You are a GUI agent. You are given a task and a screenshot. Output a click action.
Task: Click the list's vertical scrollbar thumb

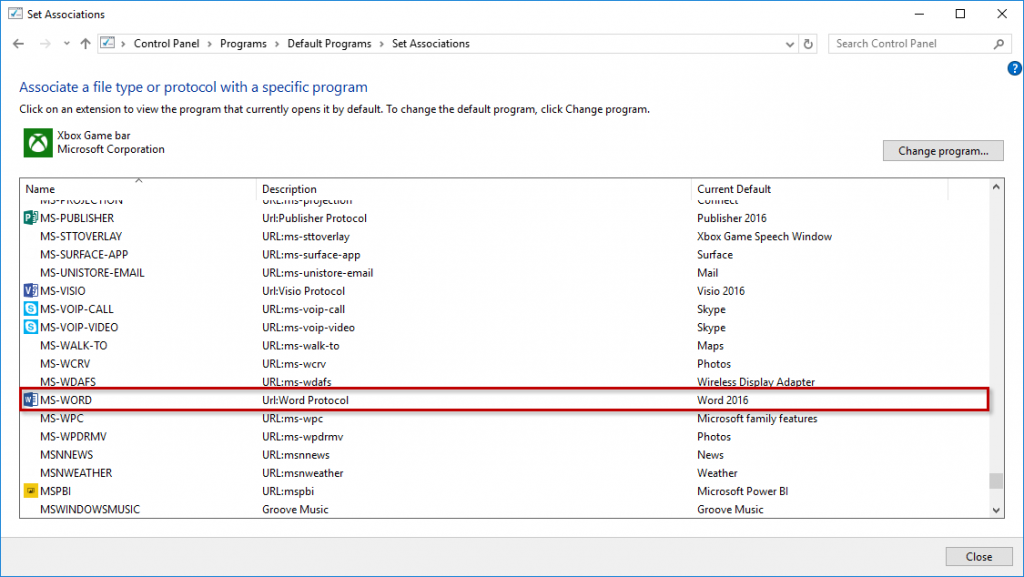point(995,481)
